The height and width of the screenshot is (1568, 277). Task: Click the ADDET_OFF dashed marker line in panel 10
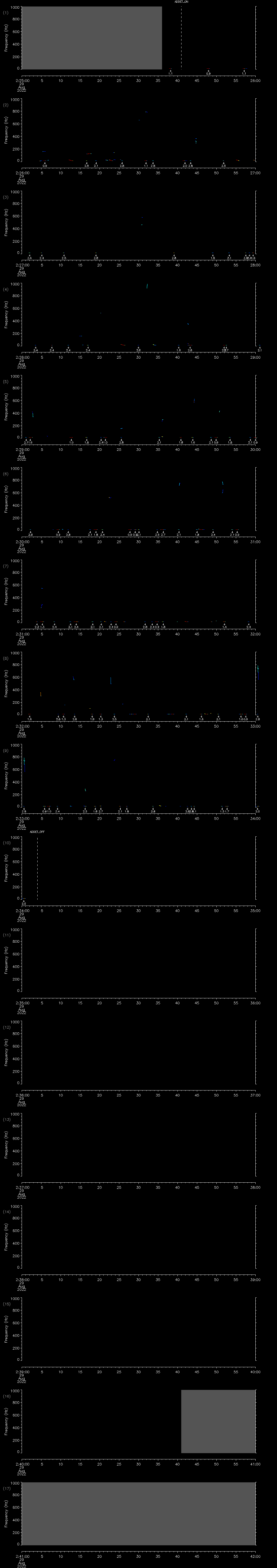click(x=37, y=868)
